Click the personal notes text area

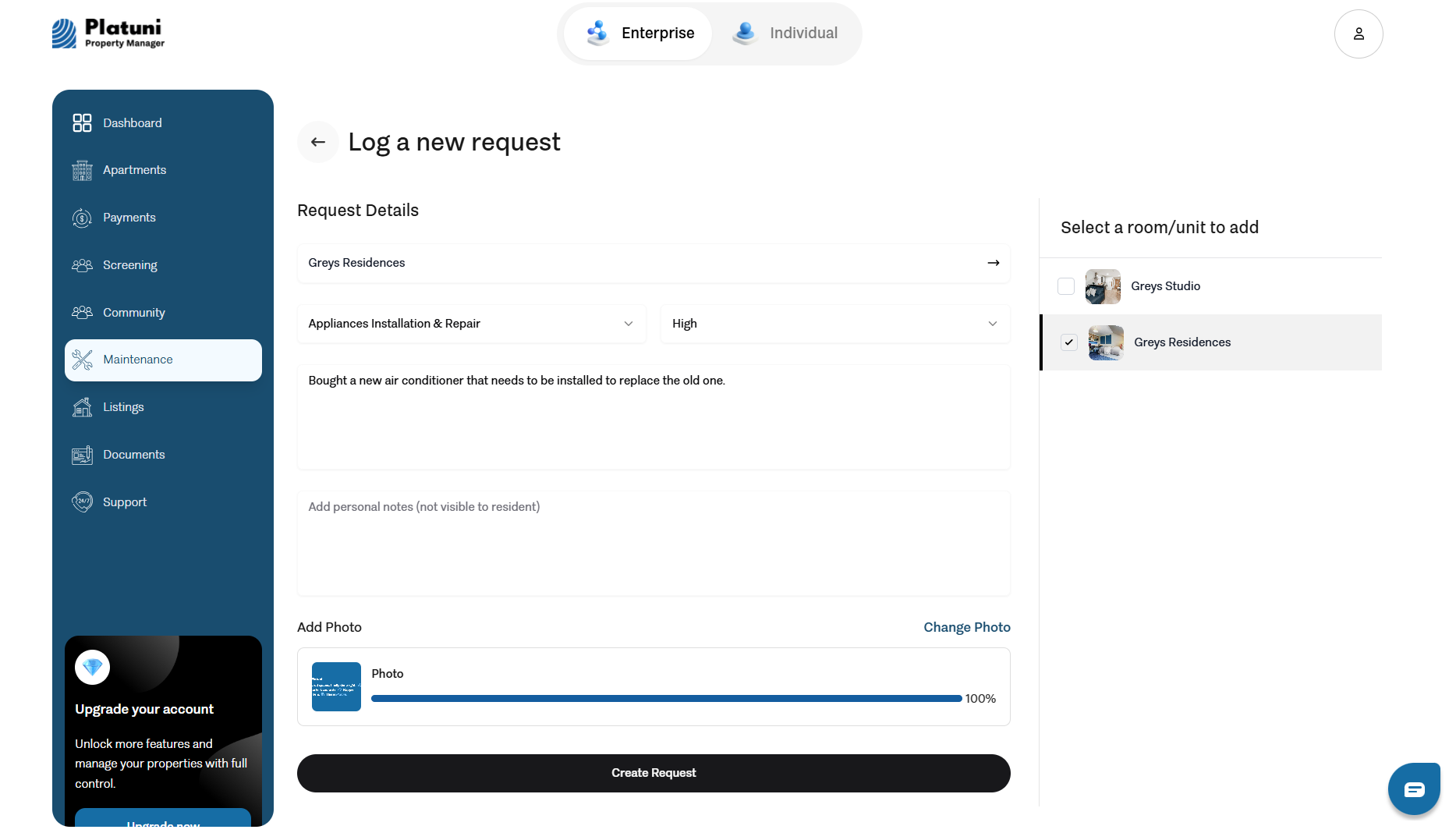click(654, 544)
